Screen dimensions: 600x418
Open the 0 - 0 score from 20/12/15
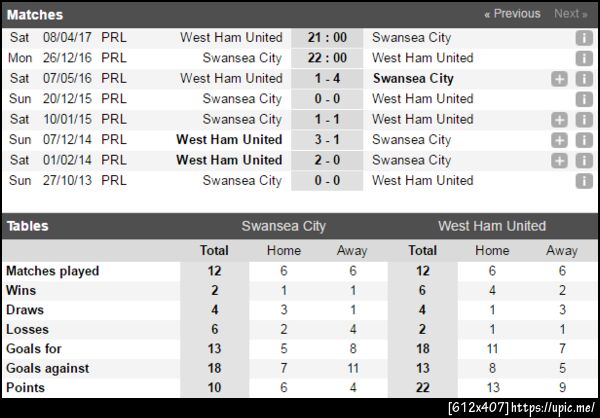coord(327,99)
